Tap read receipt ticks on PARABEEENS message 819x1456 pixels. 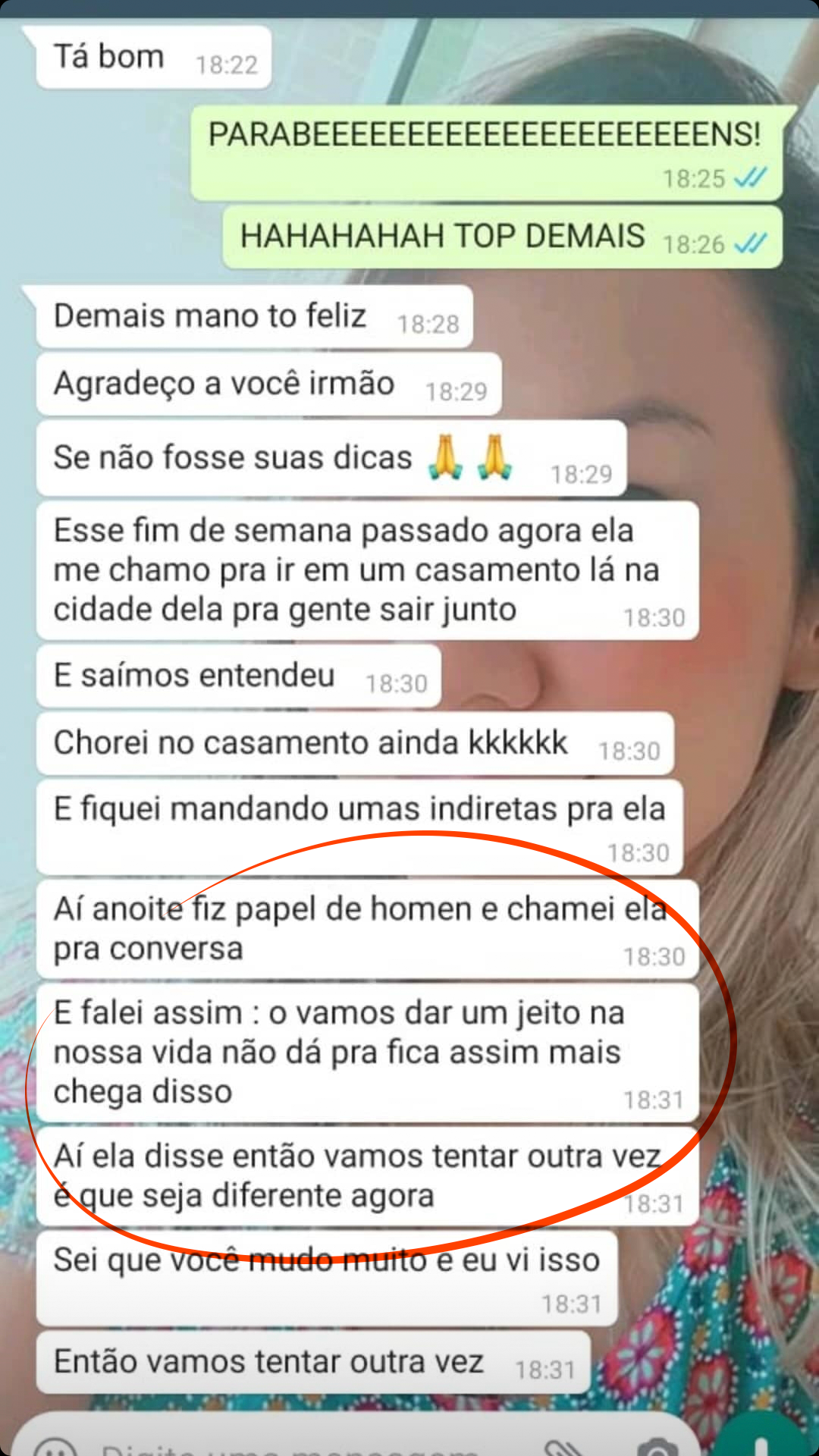[x=751, y=177]
